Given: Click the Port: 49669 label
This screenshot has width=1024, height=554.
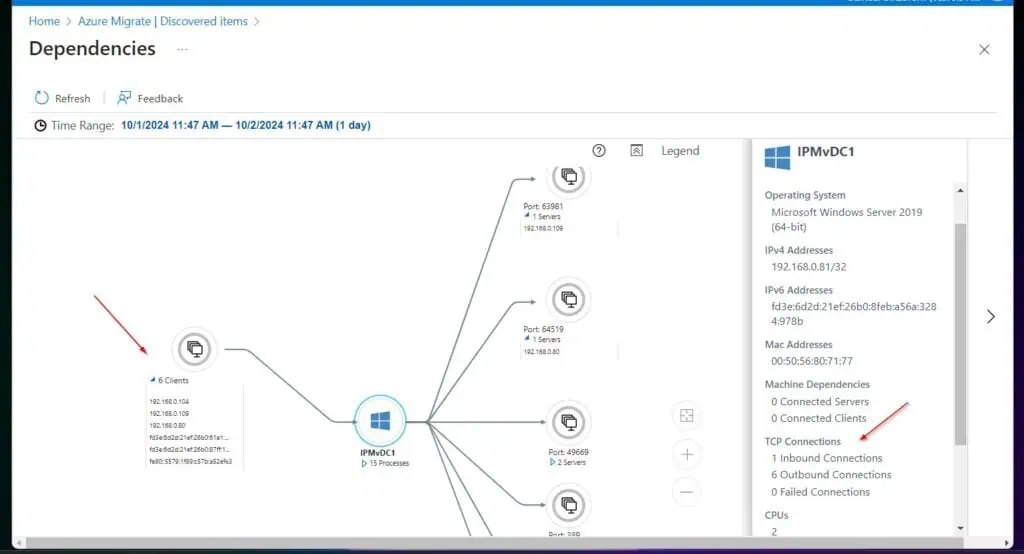Looking at the screenshot, I should click(568, 451).
